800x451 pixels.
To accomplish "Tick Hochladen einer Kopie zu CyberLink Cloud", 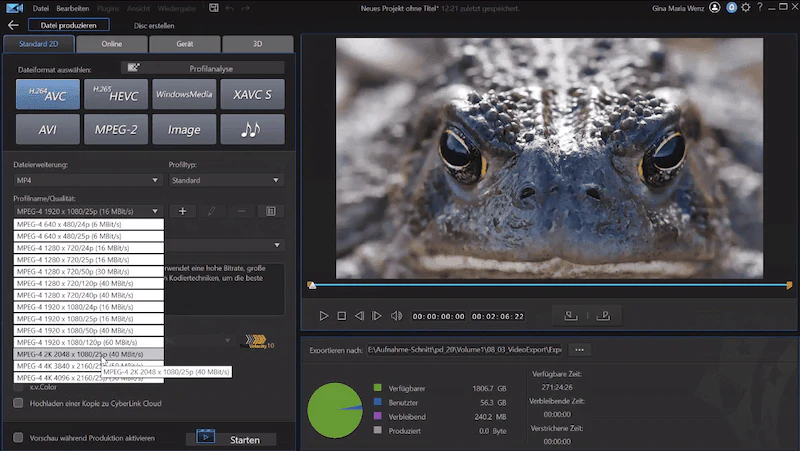I will point(18,403).
